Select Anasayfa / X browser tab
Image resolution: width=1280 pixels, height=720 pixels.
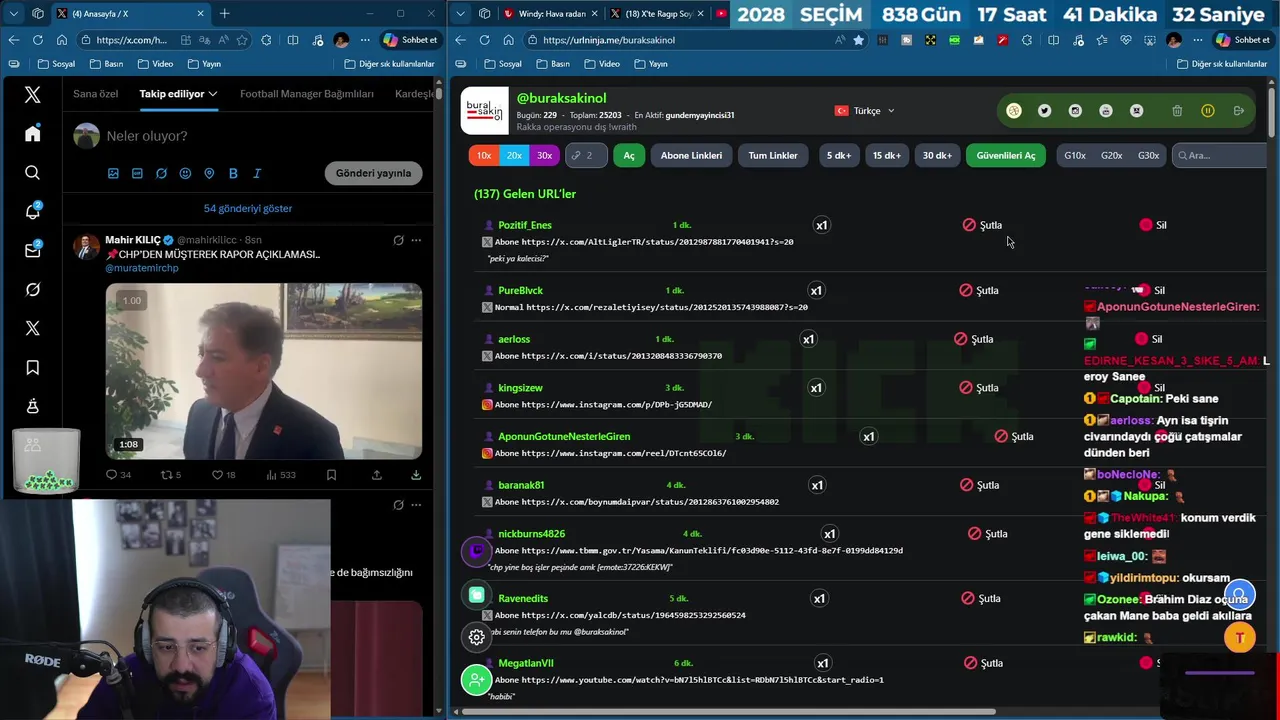point(130,14)
